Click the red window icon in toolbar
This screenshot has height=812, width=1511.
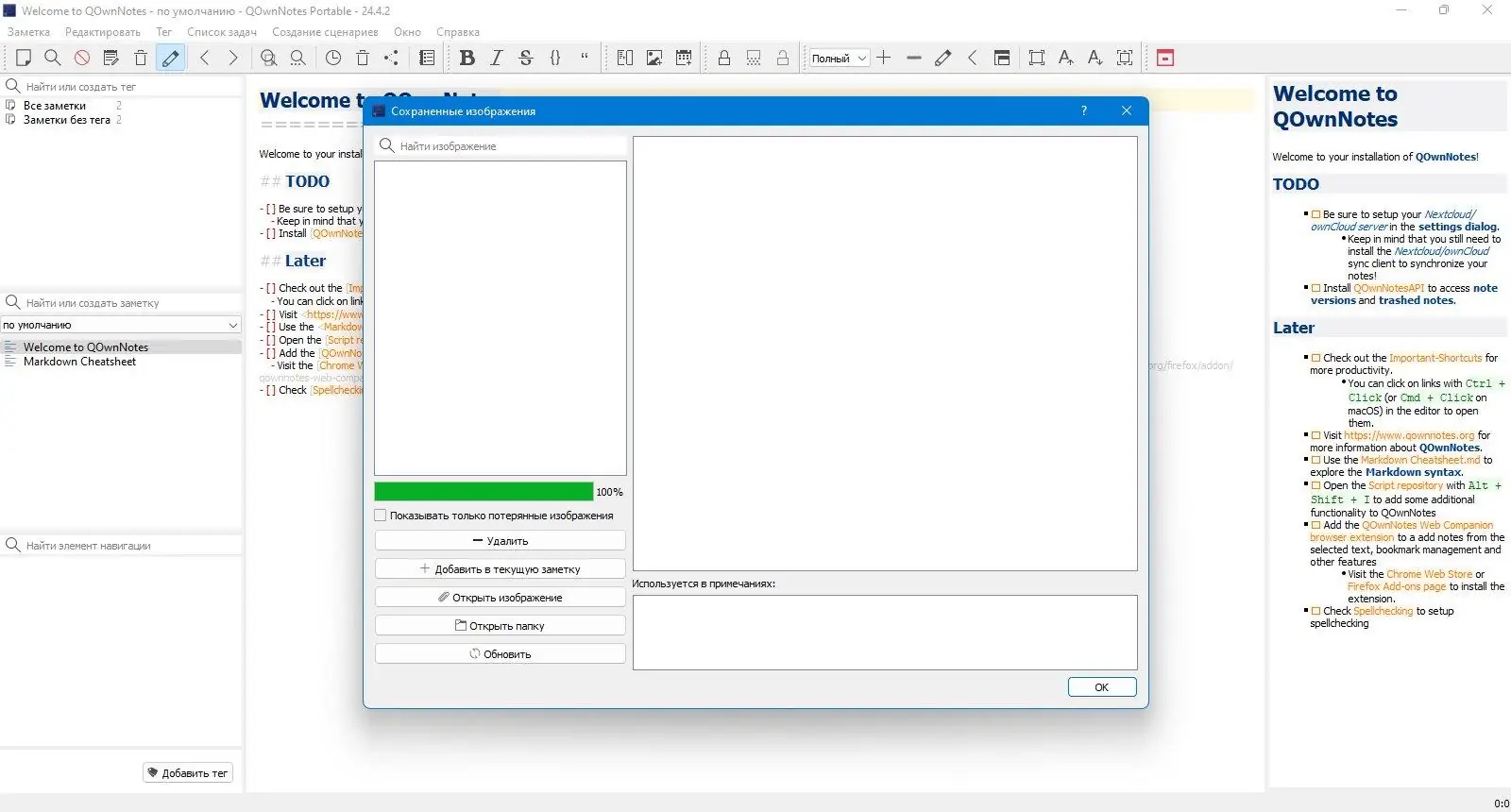click(1165, 58)
